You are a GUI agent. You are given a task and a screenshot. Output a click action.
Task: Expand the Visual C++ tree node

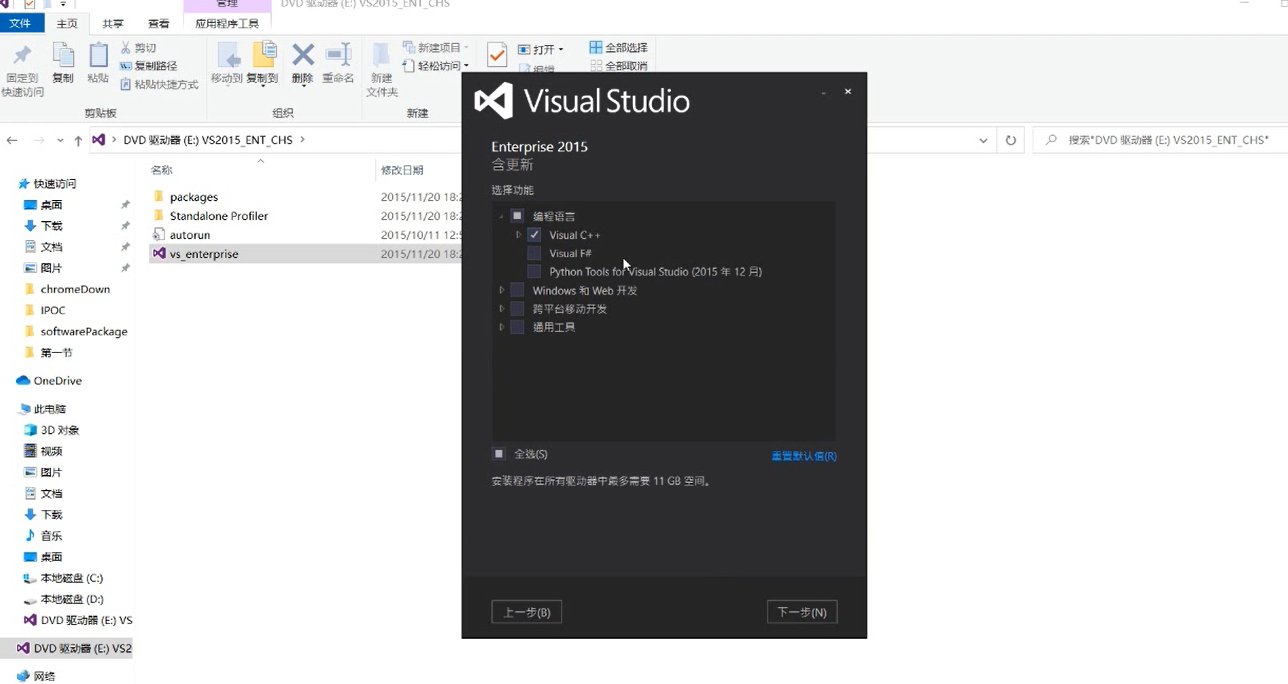tap(518, 235)
